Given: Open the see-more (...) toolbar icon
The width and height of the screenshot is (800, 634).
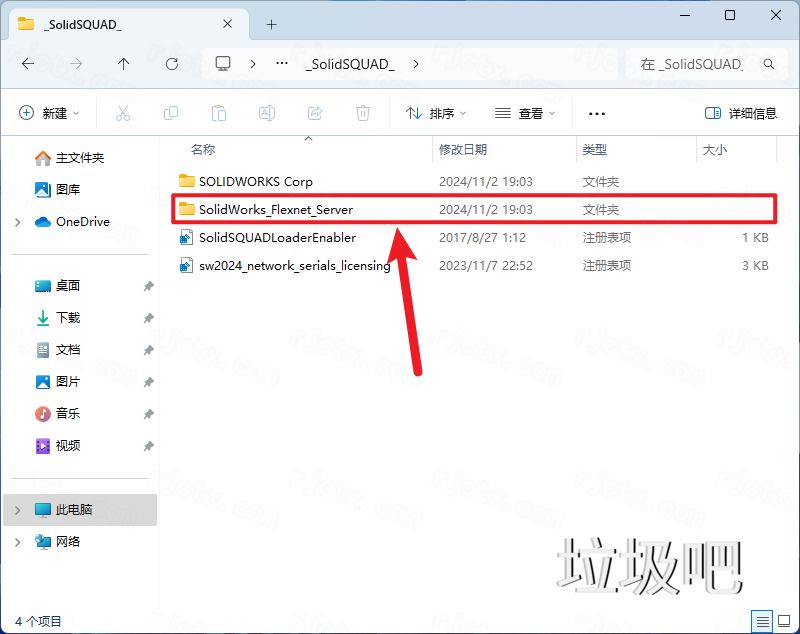Looking at the screenshot, I should (596, 112).
